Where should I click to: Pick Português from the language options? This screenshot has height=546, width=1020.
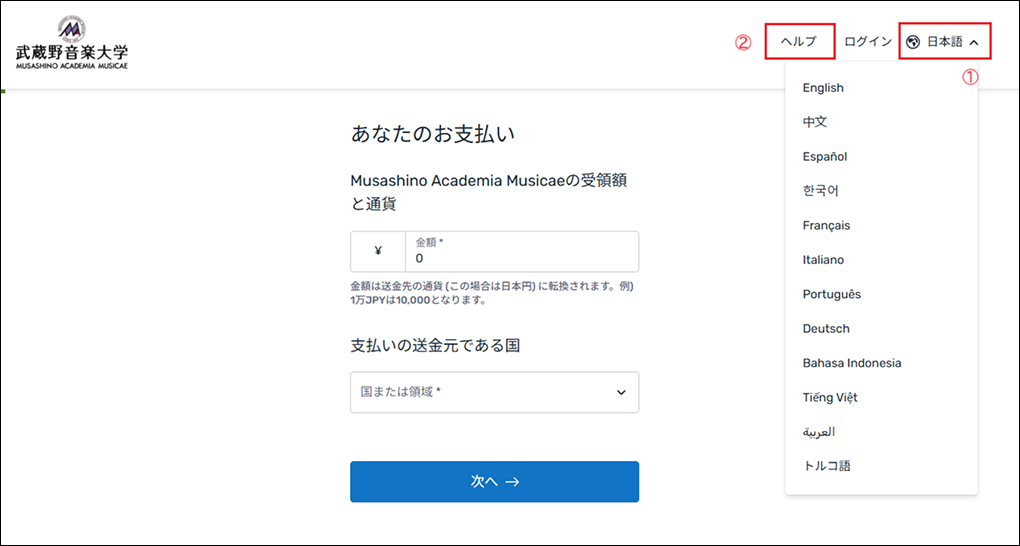[x=831, y=295]
